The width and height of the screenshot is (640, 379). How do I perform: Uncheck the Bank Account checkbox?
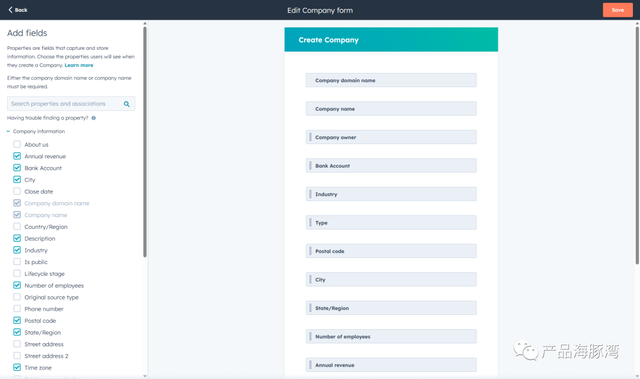click(x=17, y=168)
